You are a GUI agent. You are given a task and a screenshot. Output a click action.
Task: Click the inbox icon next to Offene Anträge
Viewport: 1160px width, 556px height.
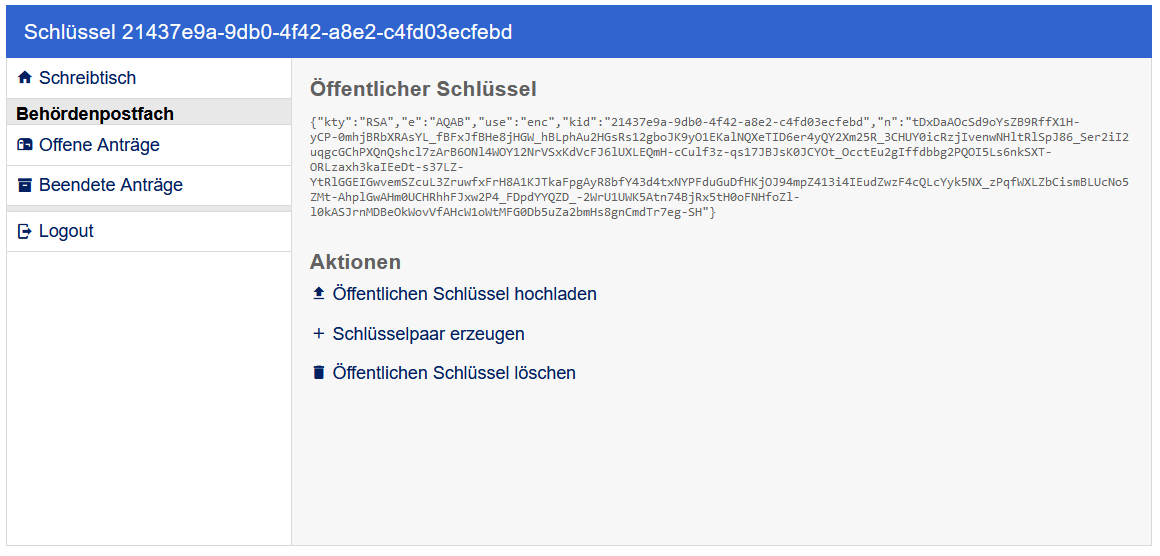point(25,145)
